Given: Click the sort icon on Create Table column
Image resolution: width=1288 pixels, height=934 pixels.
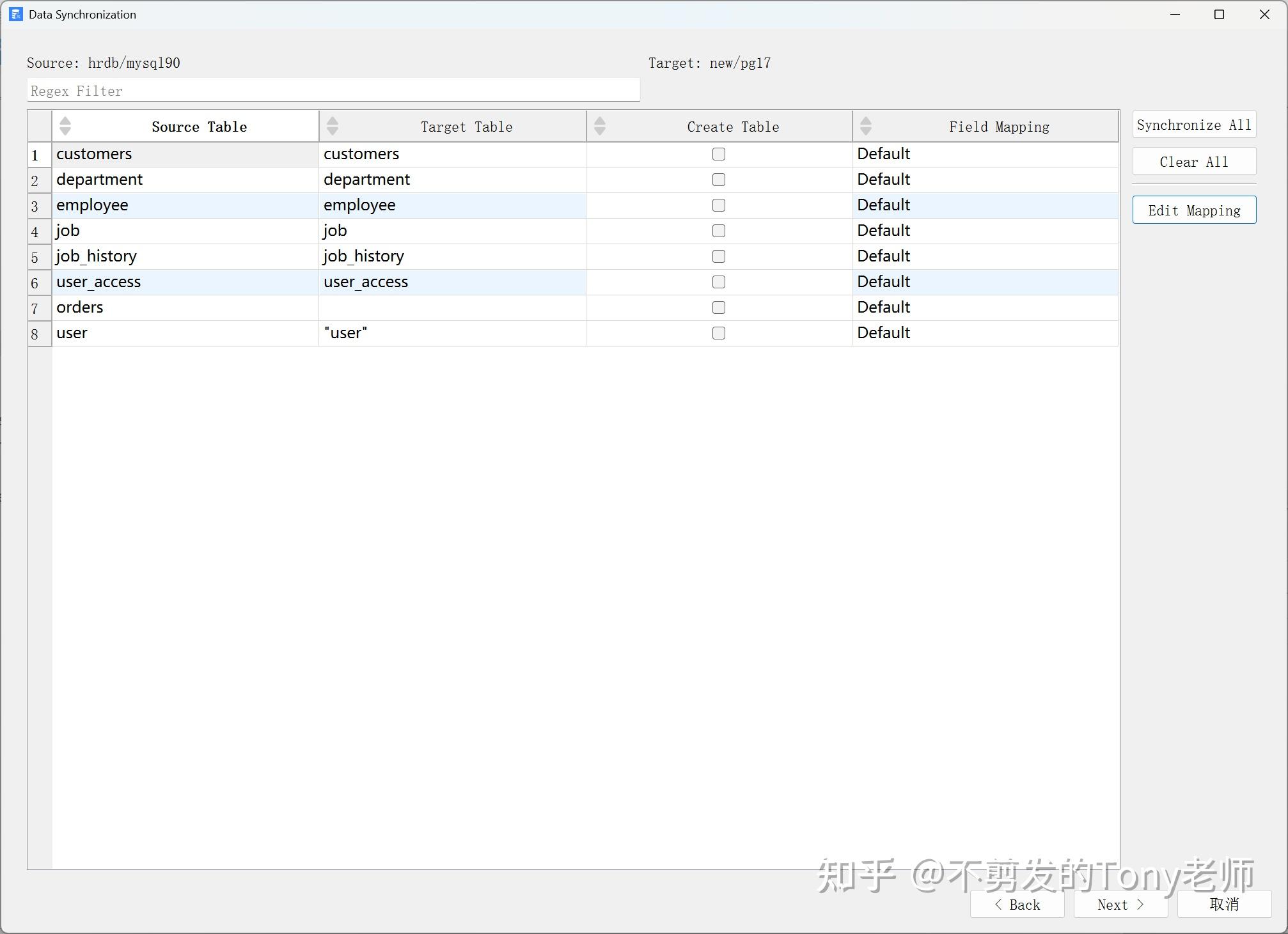Looking at the screenshot, I should tap(599, 126).
